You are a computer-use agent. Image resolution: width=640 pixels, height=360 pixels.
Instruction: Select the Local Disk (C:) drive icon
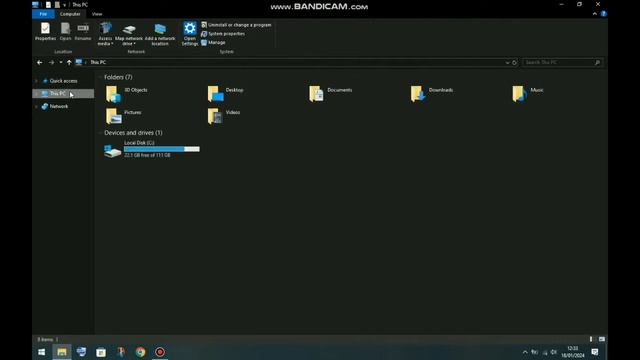(113, 151)
